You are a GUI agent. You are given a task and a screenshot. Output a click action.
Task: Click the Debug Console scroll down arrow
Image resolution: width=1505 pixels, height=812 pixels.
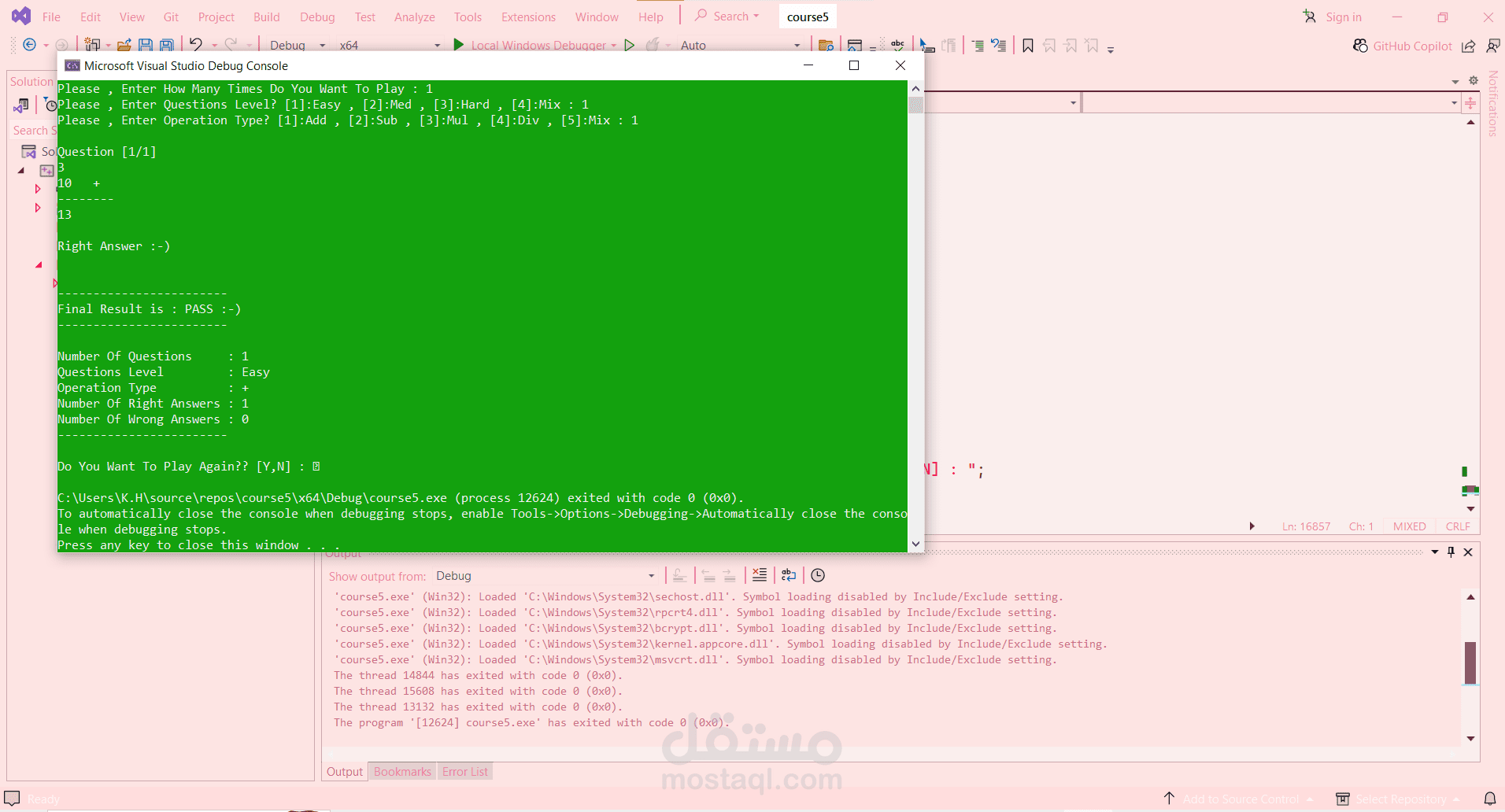click(x=915, y=544)
